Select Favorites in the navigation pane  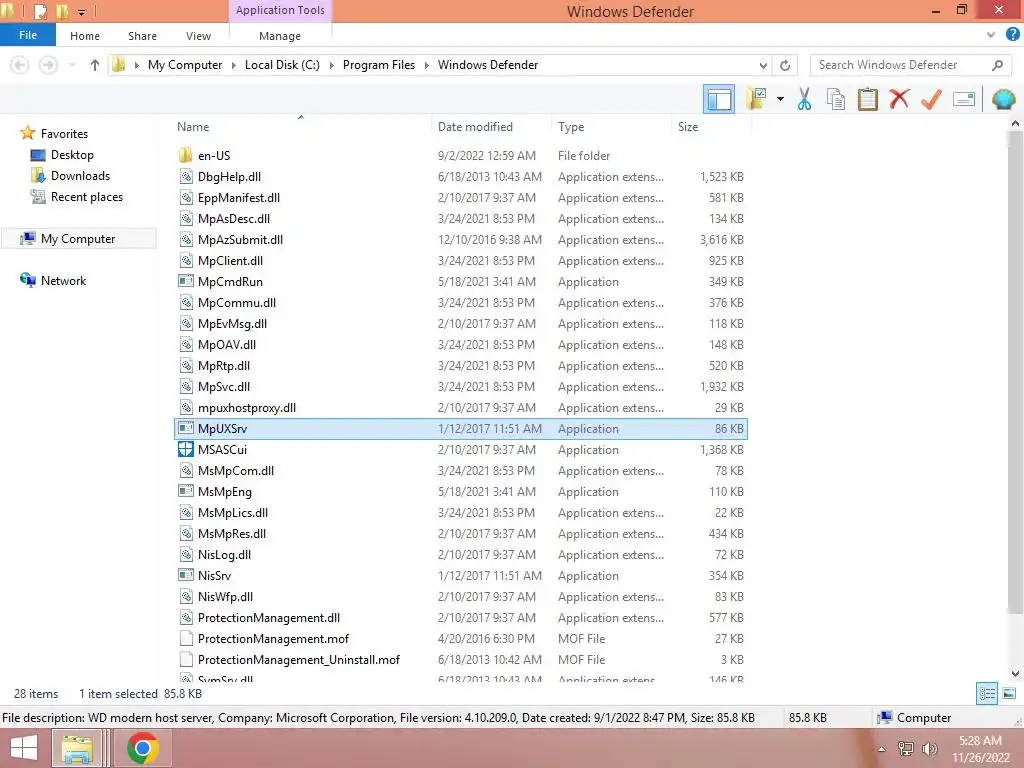[x=64, y=133]
